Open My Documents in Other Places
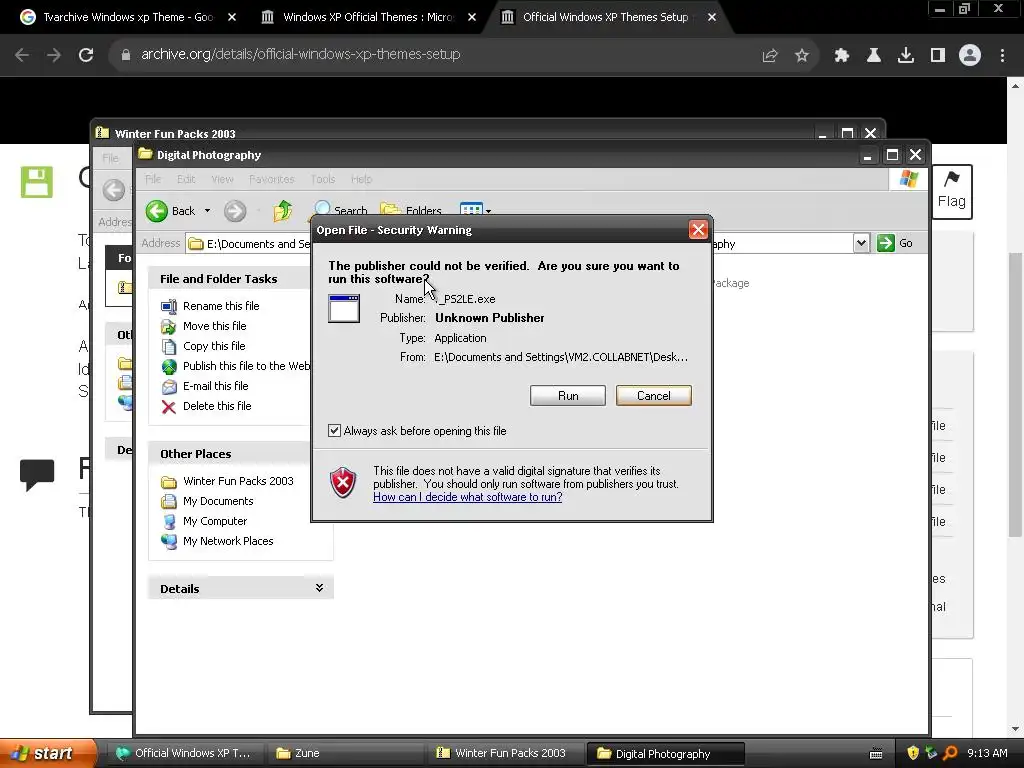The width and height of the screenshot is (1024, 768). coord(218,502)
